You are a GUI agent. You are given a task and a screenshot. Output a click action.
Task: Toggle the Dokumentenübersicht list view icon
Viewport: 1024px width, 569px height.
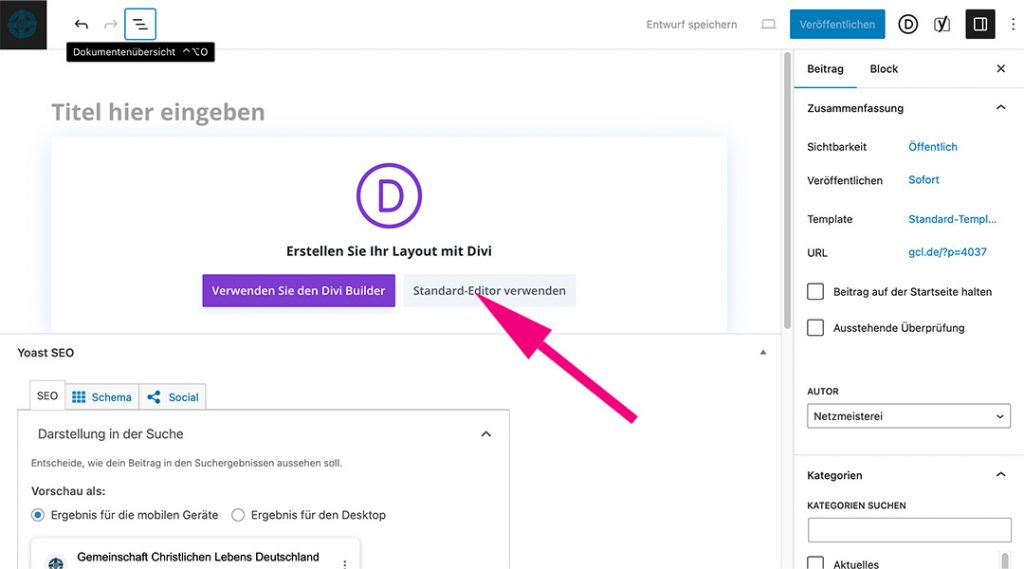(x=140, y=24)
